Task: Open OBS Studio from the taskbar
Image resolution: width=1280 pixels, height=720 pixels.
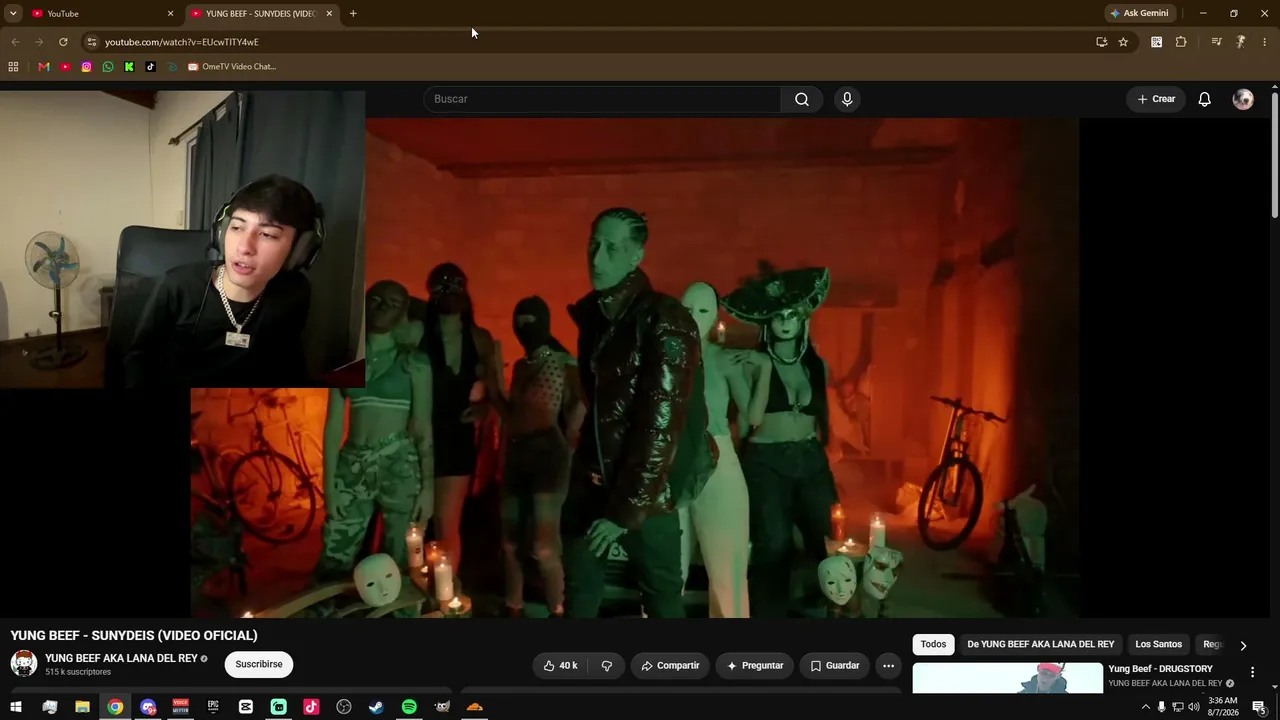Action: [344, 707]
